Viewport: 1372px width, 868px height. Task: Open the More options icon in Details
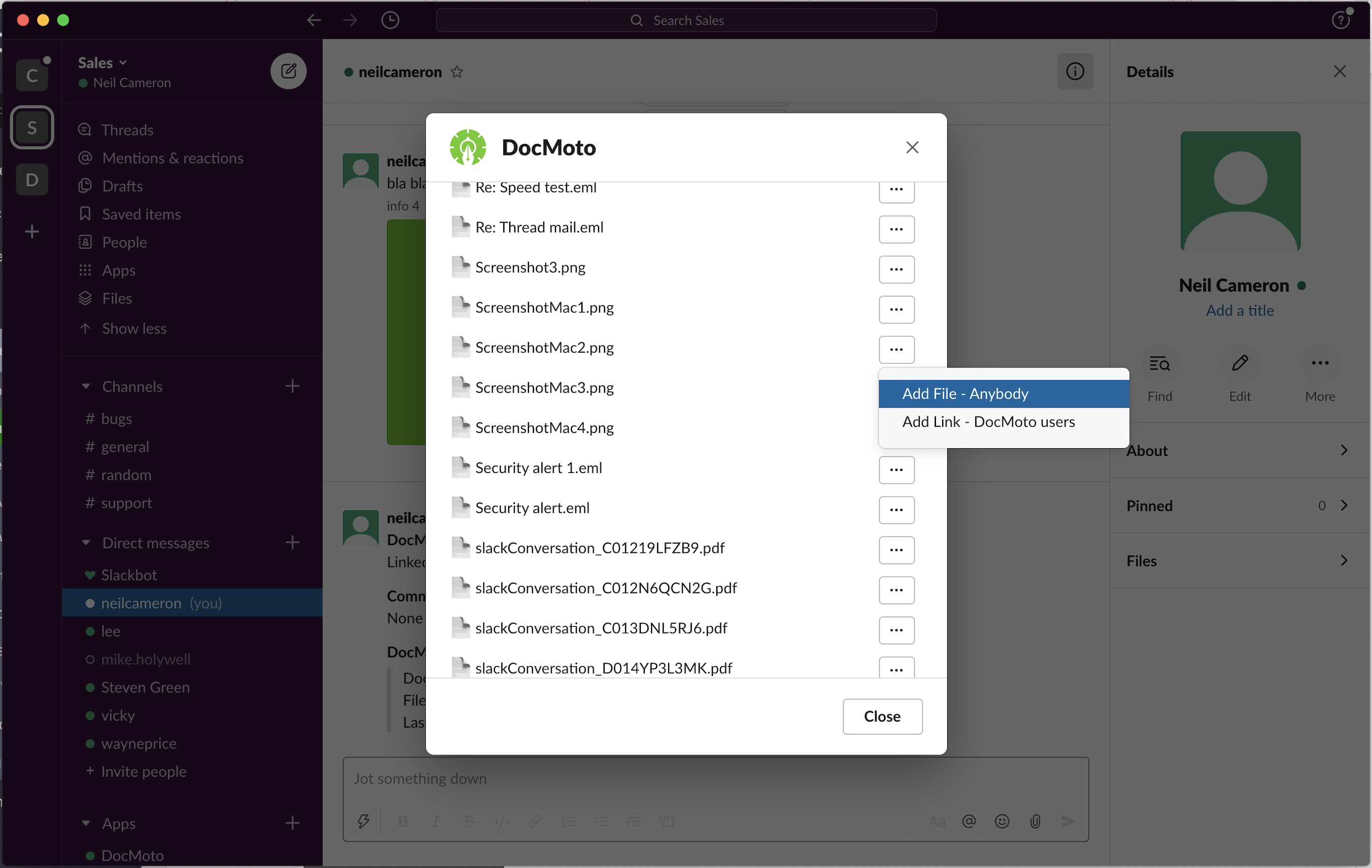tap(1320, 363)
